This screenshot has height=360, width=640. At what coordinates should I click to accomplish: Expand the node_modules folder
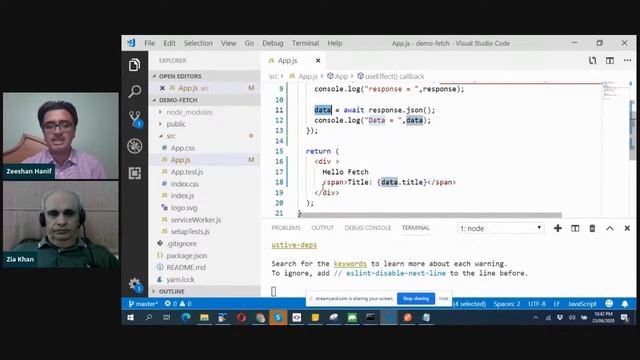click(x=189, y=112)
